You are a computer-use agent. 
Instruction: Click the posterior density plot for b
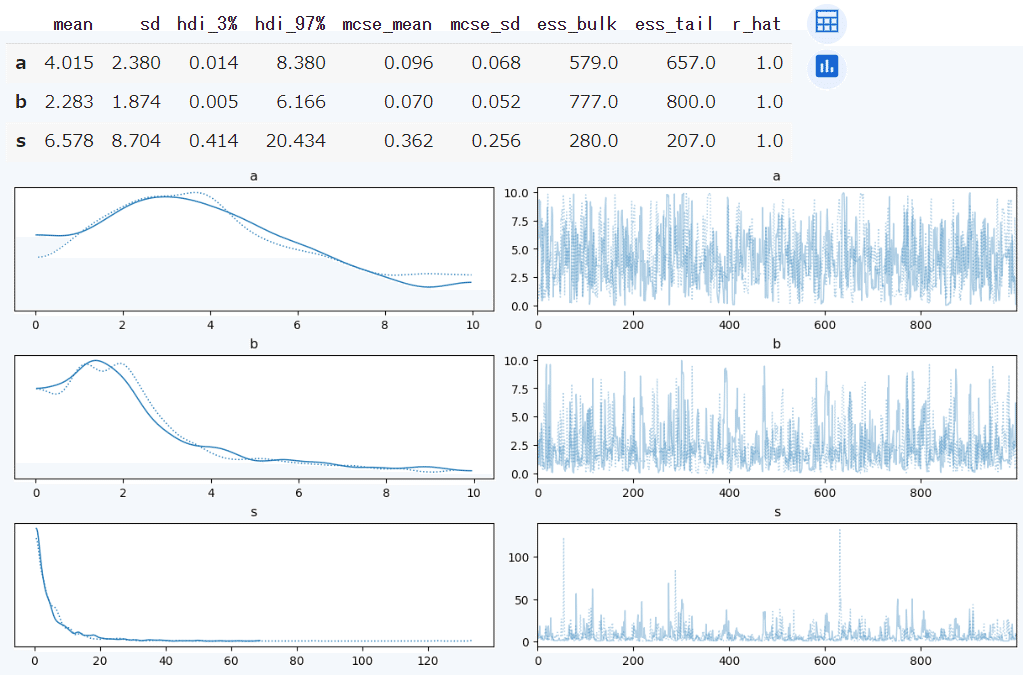click(x=254, y=417)
